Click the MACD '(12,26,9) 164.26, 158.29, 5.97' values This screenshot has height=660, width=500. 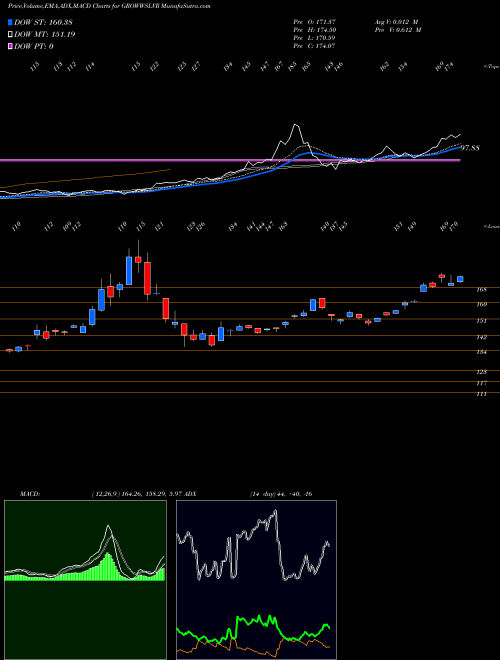pyautogui.click(x=136, y=494)
